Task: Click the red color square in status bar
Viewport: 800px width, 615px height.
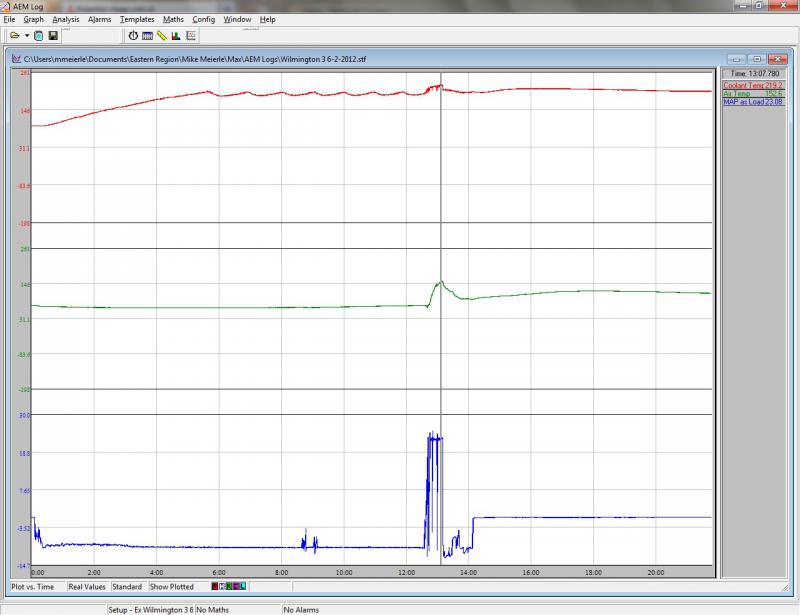Action: tap(216, 587)
